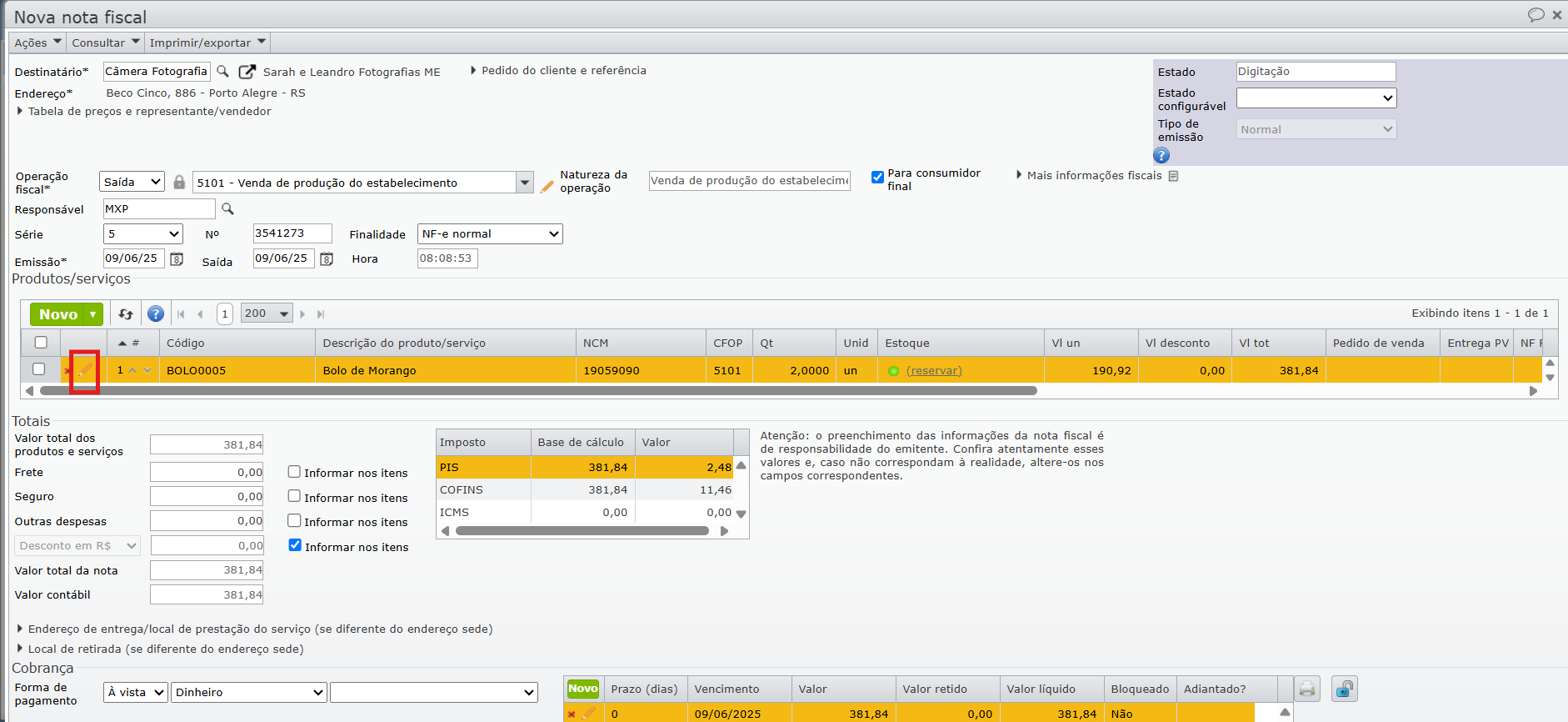Go to first page of products grid
The height and width of the screenshot is (722, 1568).
coord(181,314)
